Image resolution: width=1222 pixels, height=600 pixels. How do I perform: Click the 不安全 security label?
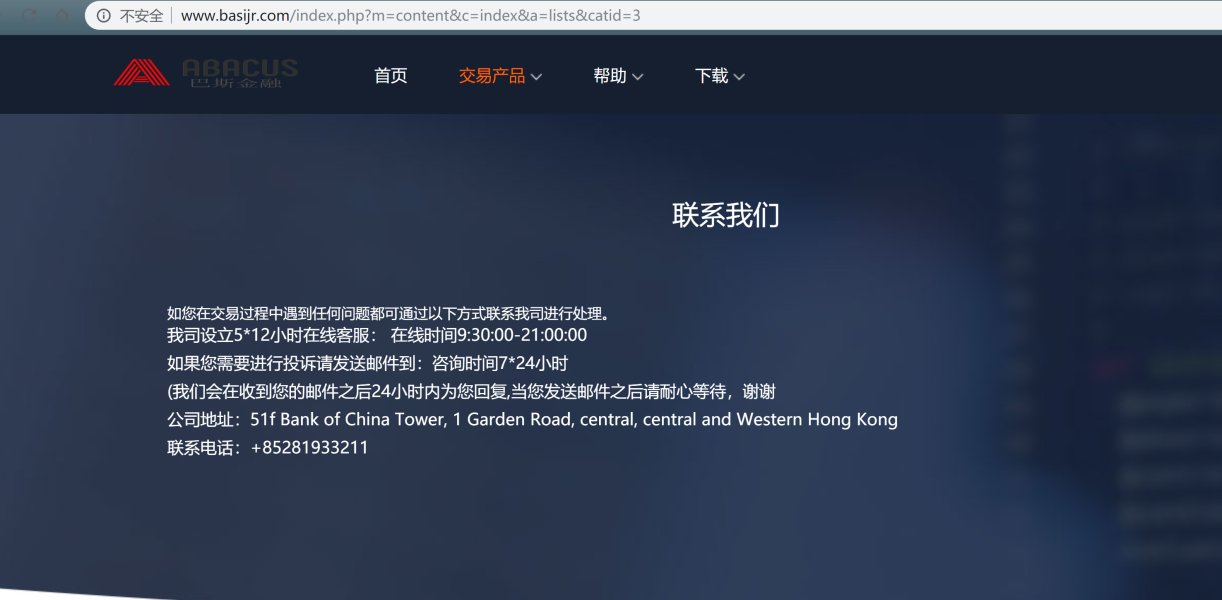pos(141,16)
